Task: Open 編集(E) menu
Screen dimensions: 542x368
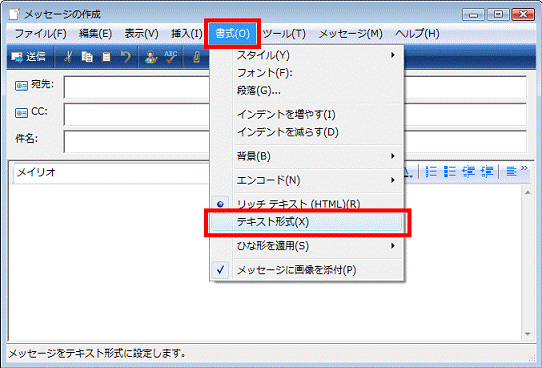Action: [x=95, y=34]
